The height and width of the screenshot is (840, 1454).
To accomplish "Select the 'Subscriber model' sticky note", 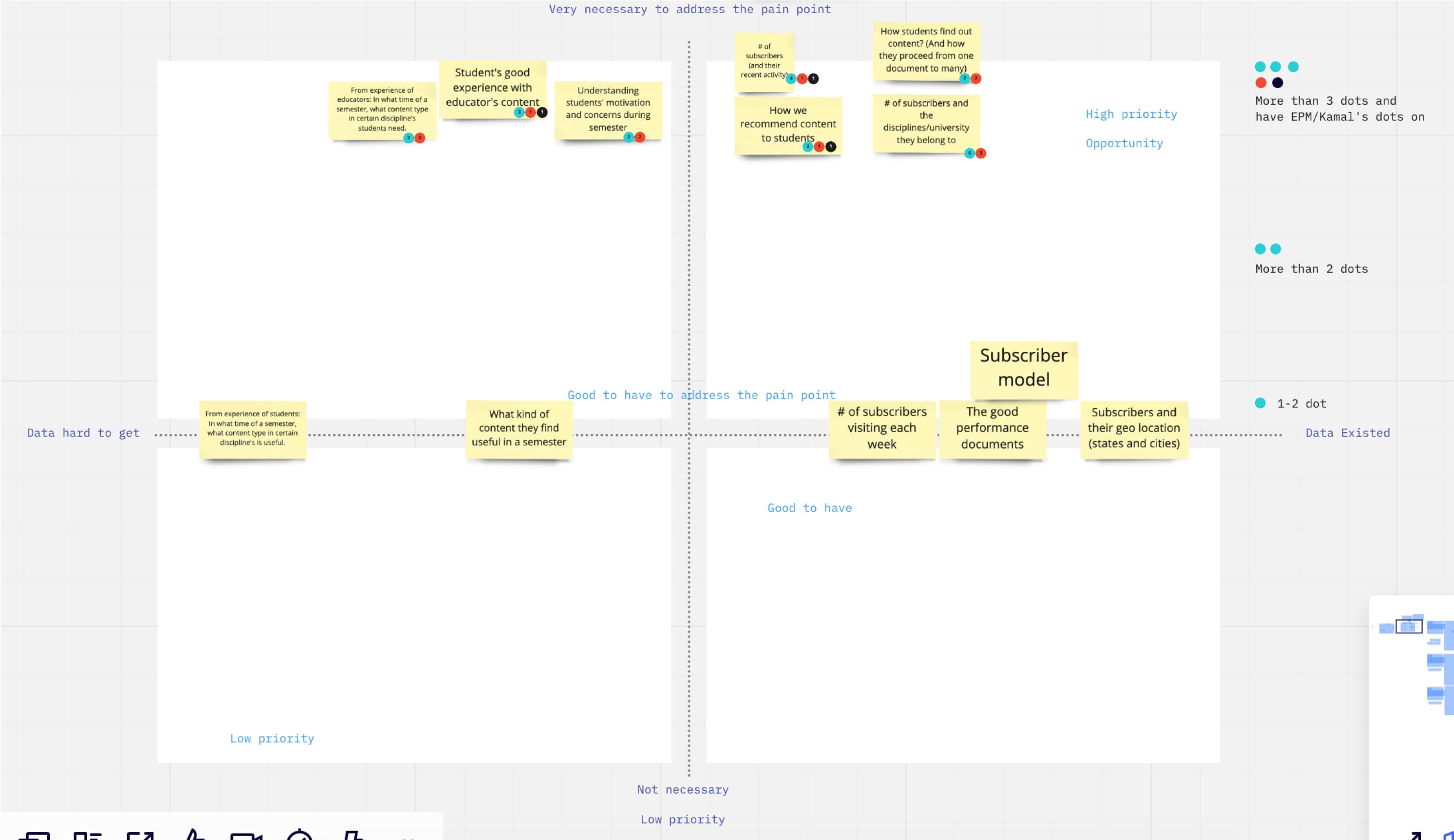I will [x=1023, y=367].
